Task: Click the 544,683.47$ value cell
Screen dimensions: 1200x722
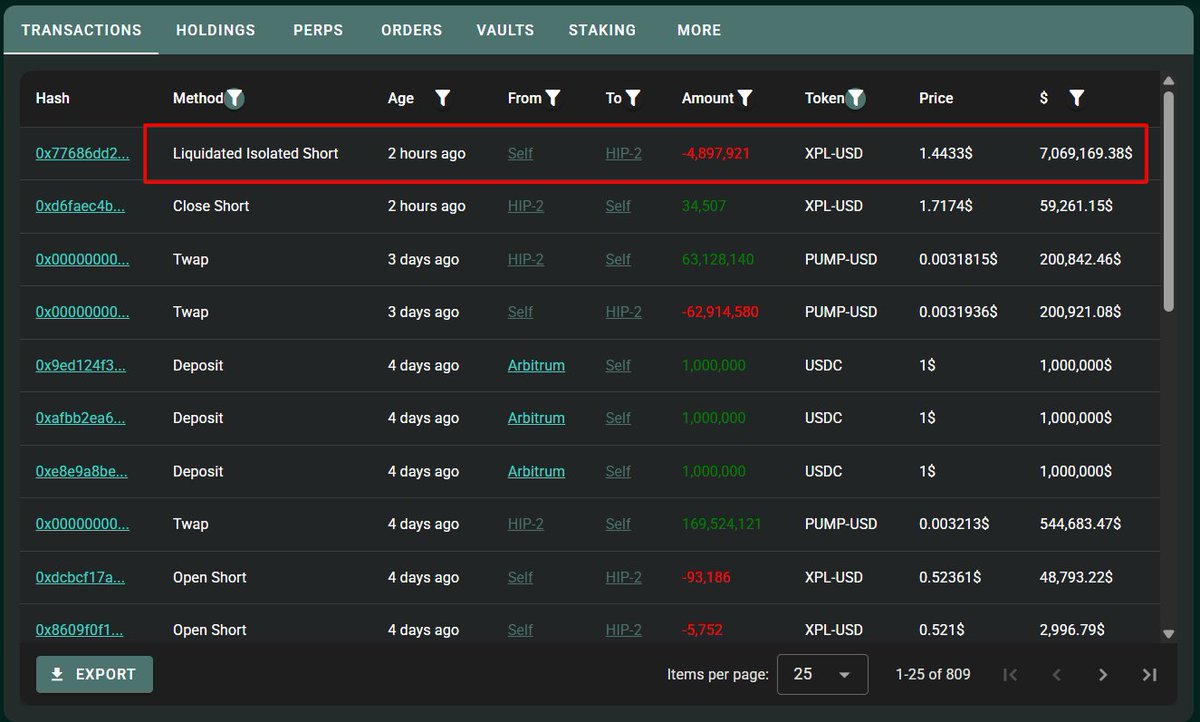Action: click(x=1080, y=524)
